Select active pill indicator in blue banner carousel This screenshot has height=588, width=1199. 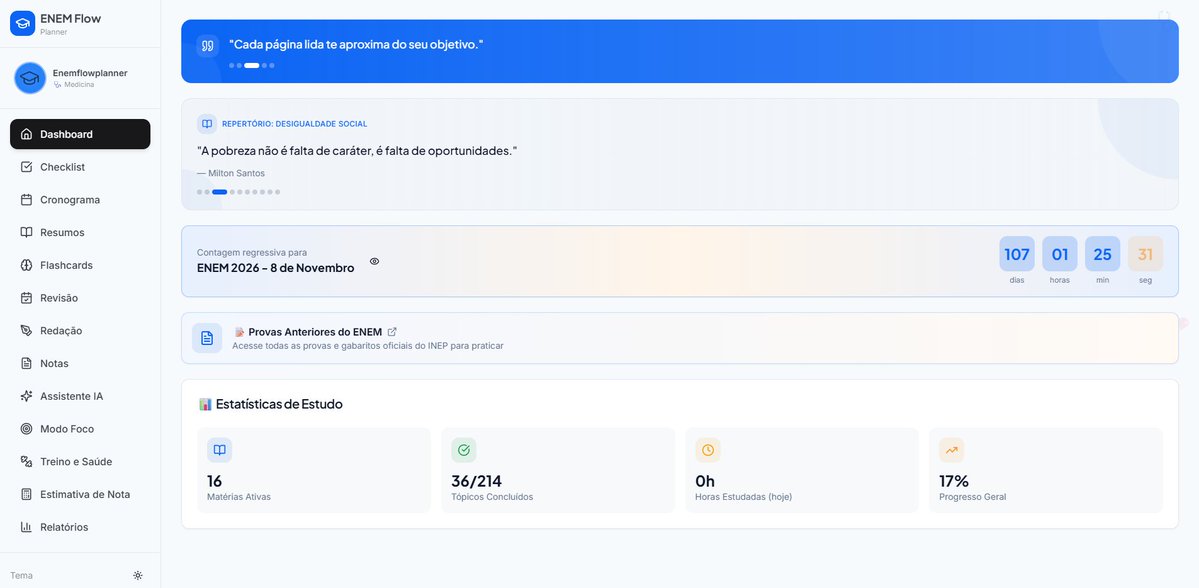coord(252,66)
